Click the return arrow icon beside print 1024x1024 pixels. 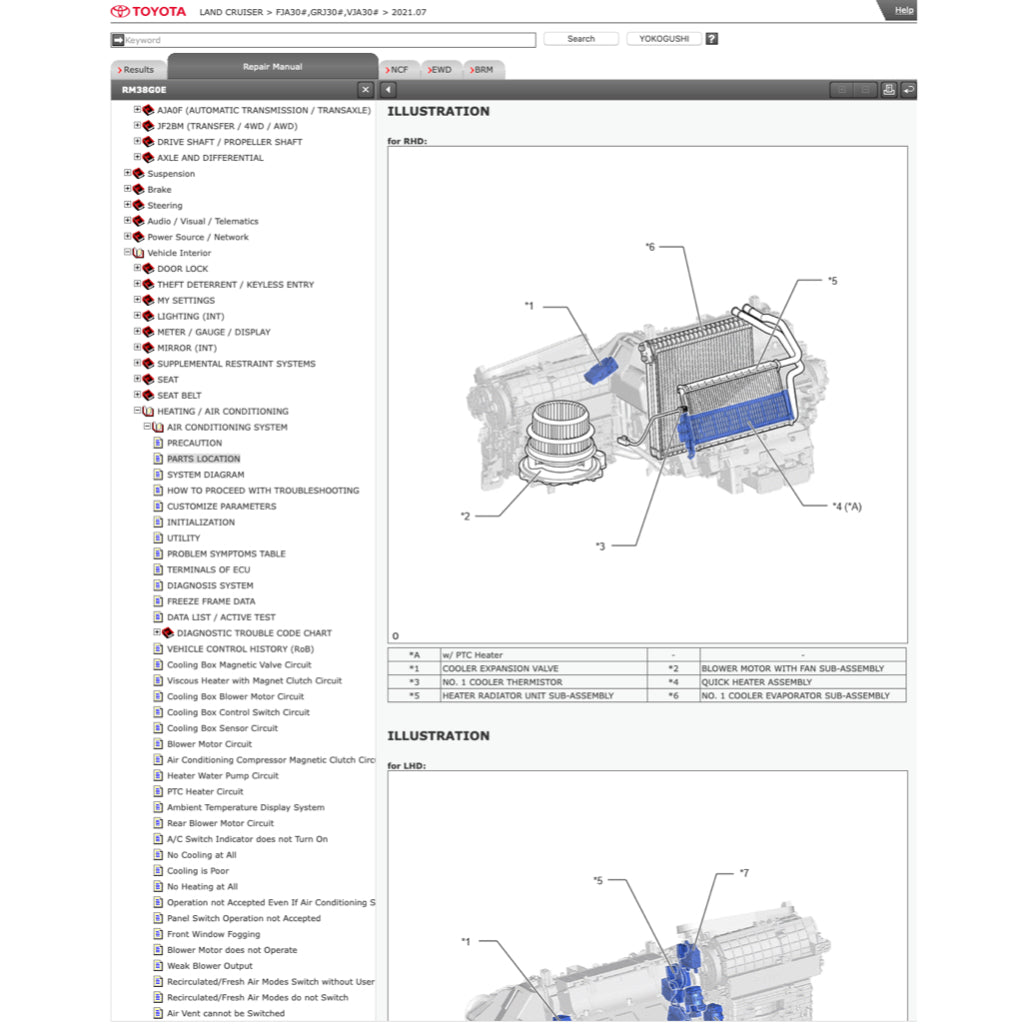click(908, 90)
